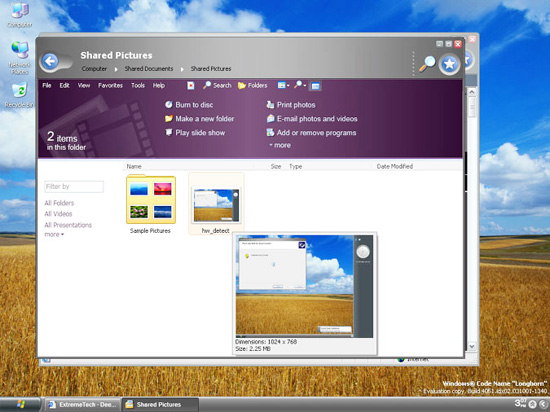
Task: Click Add or remove programs task
Action: pyautogui.click(x=311, y=133)
